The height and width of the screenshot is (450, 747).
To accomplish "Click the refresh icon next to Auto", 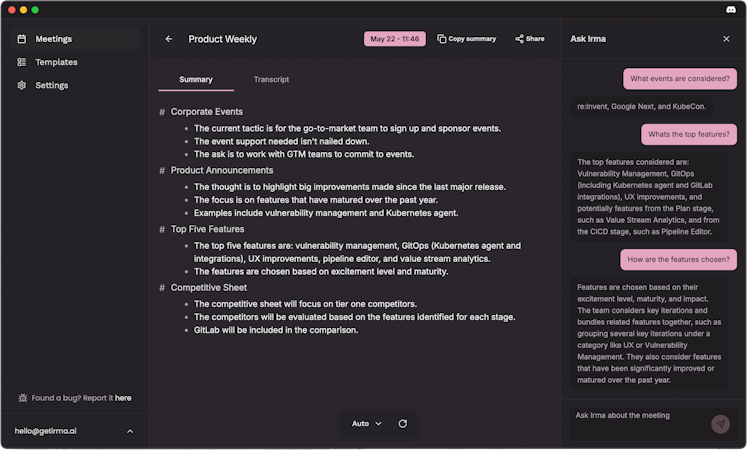I will point(403,424).
